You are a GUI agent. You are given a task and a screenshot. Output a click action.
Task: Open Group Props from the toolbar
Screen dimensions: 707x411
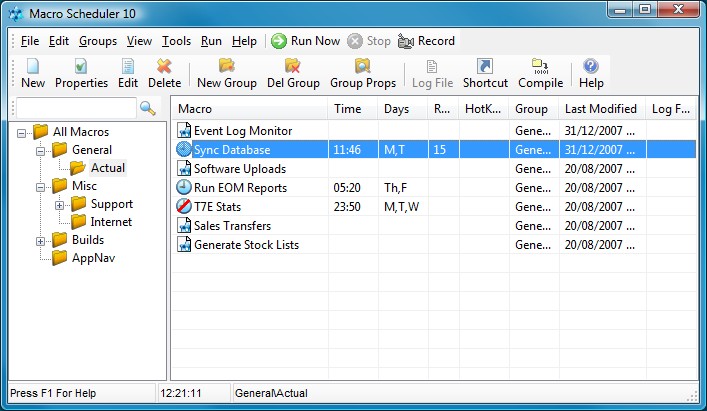pyautogui.click(x=363, y=66)
